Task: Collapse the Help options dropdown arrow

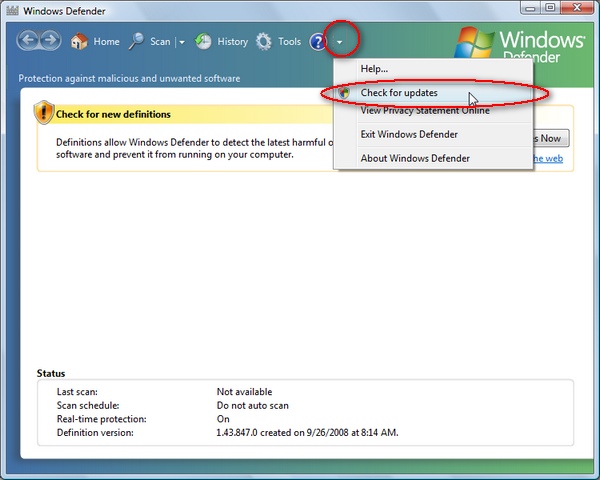Action: pos(339,42)
